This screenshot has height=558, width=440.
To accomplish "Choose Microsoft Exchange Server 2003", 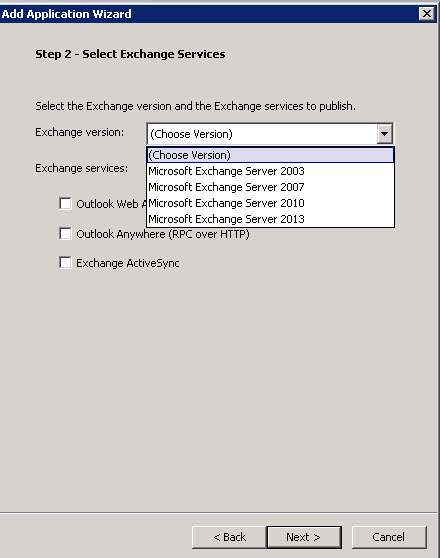I will pos(270,171).
